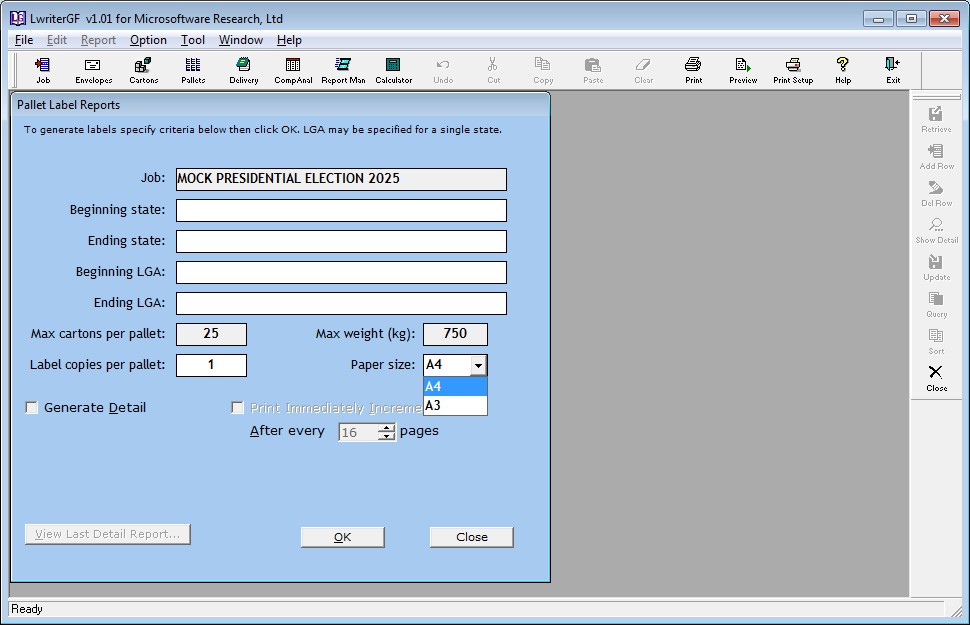The image size is (970, 625).
Task: Click the Close button in the dialog
Action: tap(471, 537)
